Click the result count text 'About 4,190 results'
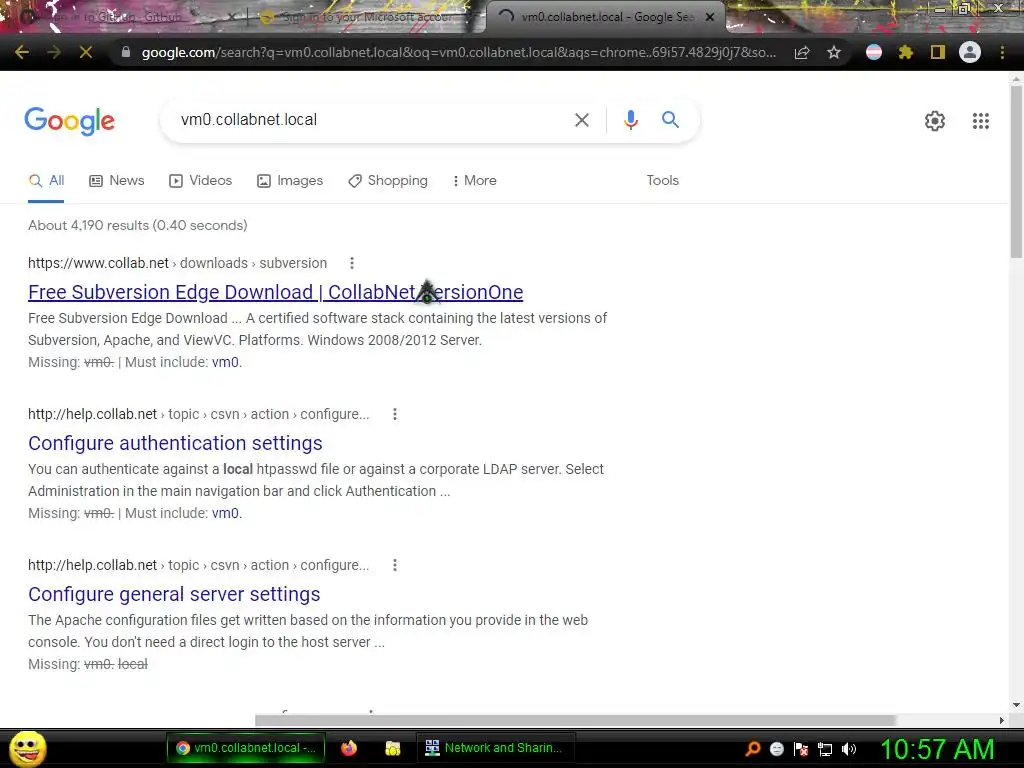 pyautogui.click(x=88, y=225)
